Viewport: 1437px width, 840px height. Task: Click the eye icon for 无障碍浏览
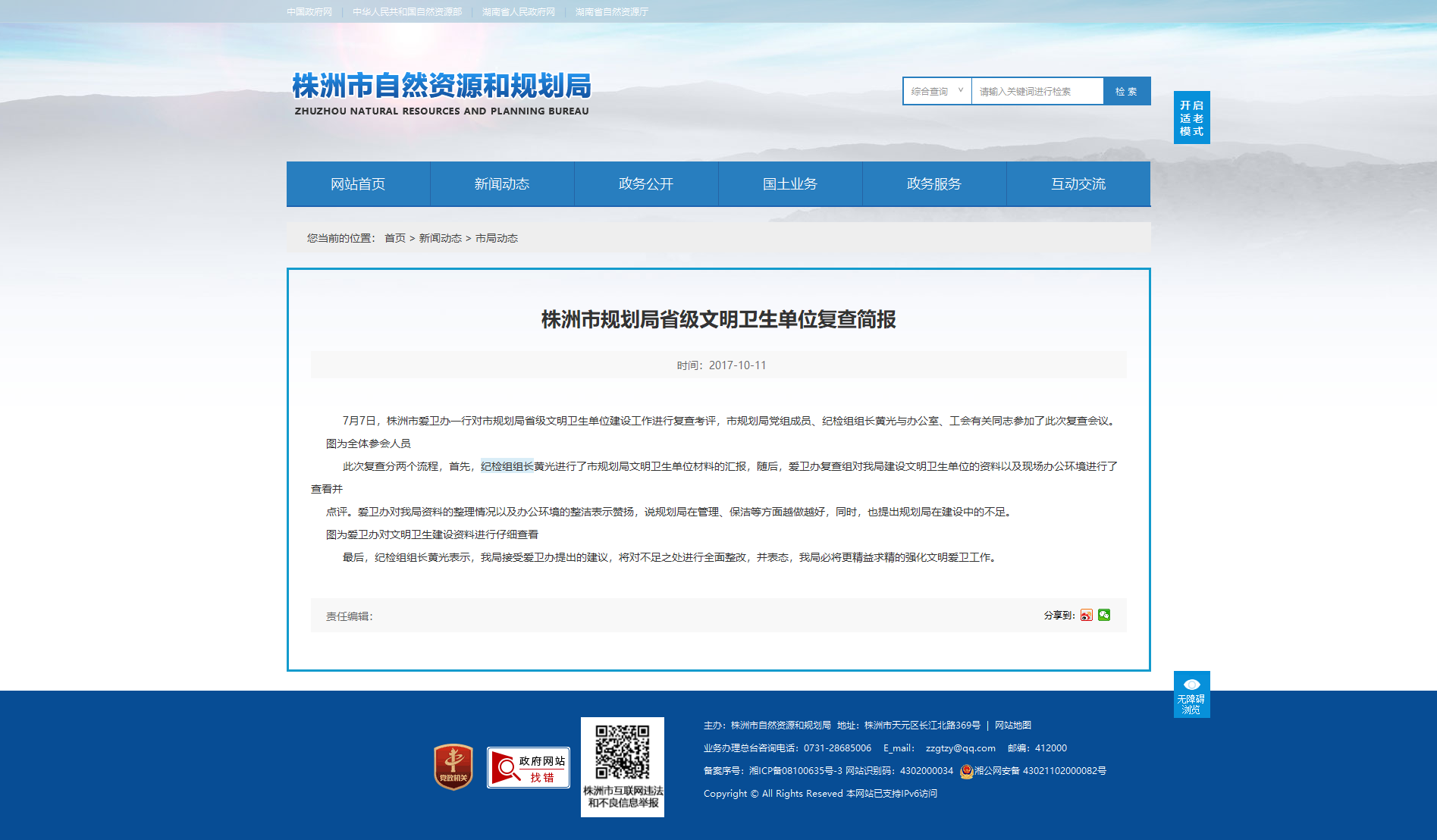1191,684
